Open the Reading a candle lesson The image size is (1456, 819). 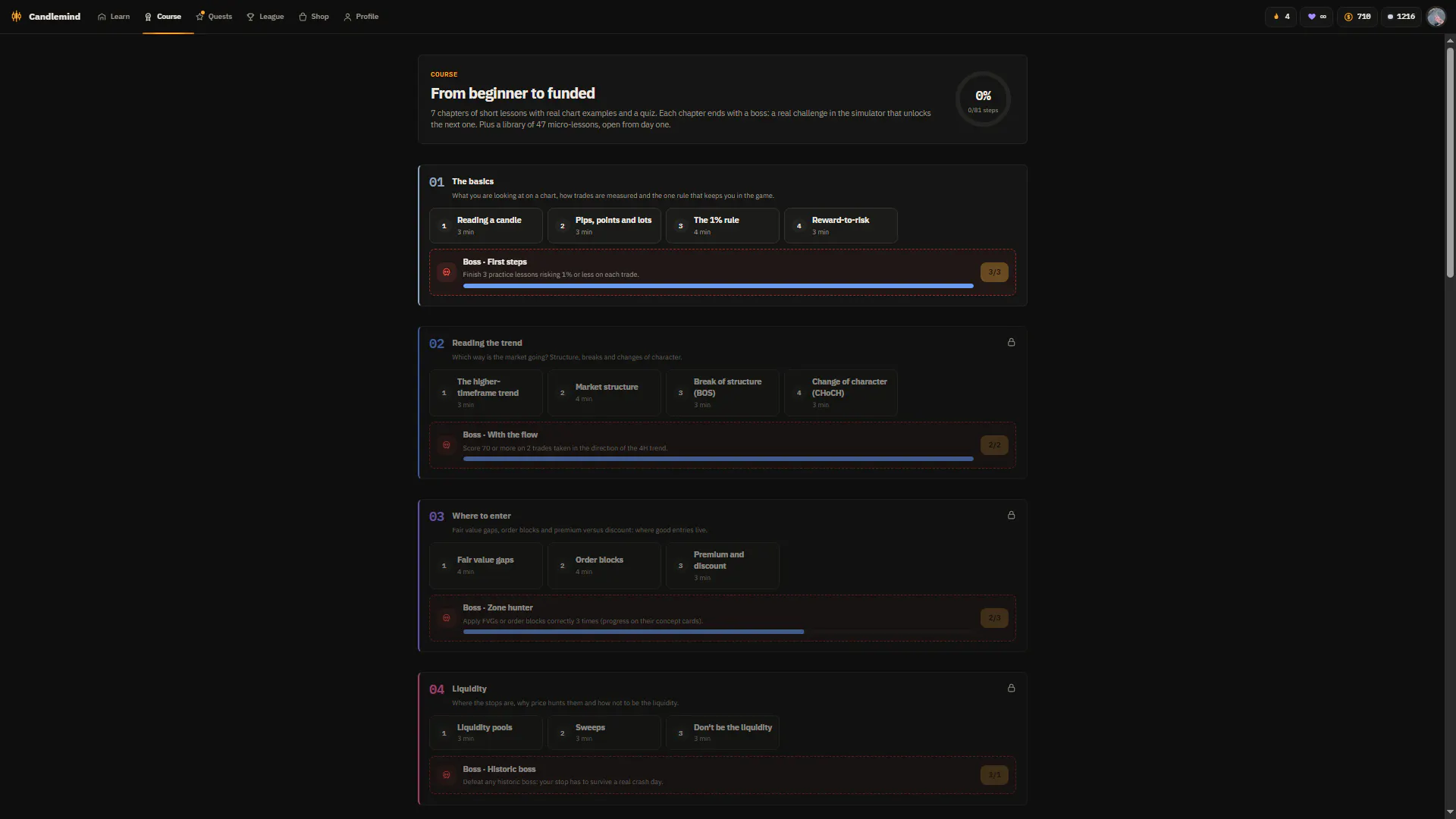coord(486,226)
